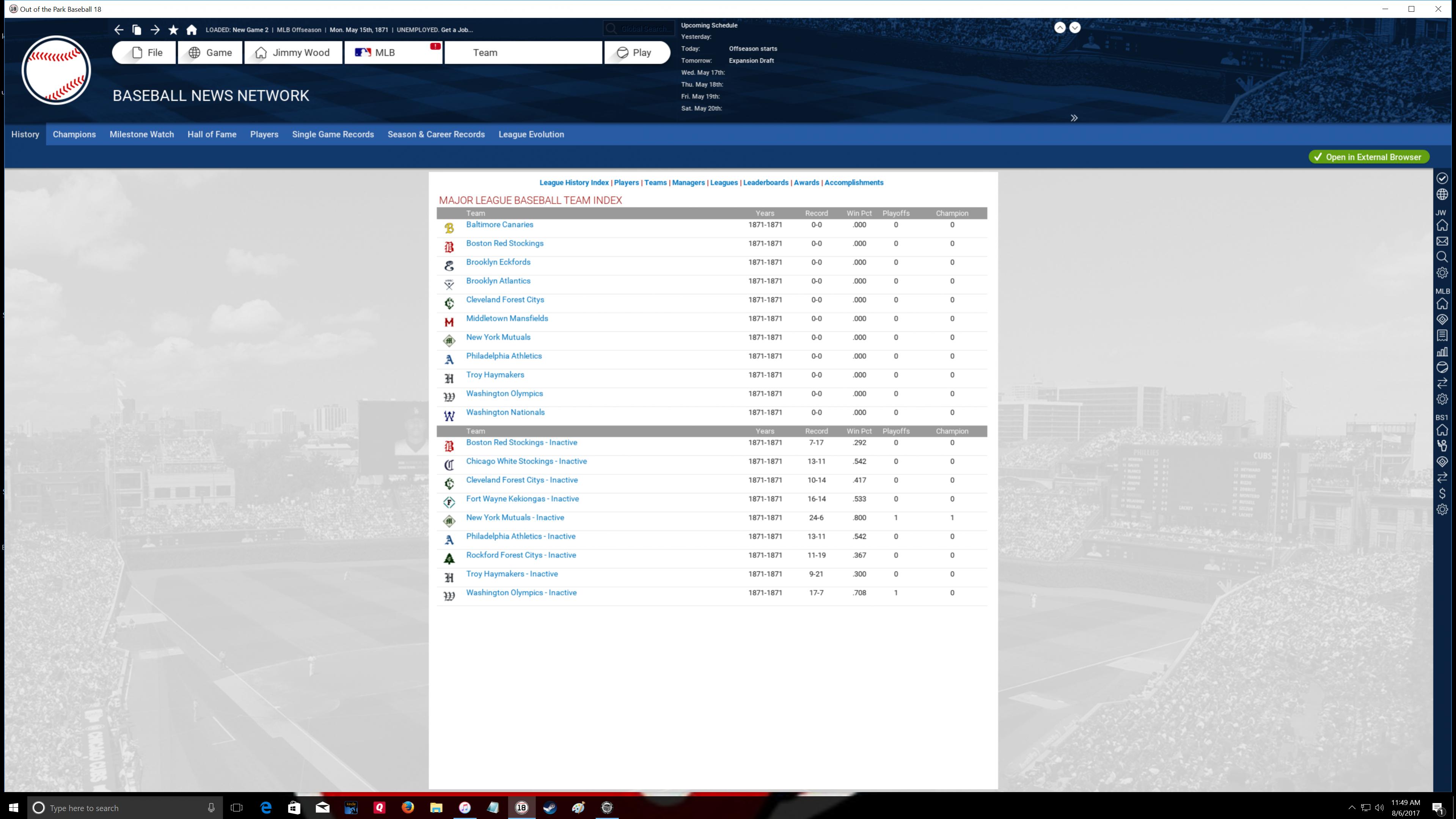Open Out of the Park taskbar icon

point(521,807)
